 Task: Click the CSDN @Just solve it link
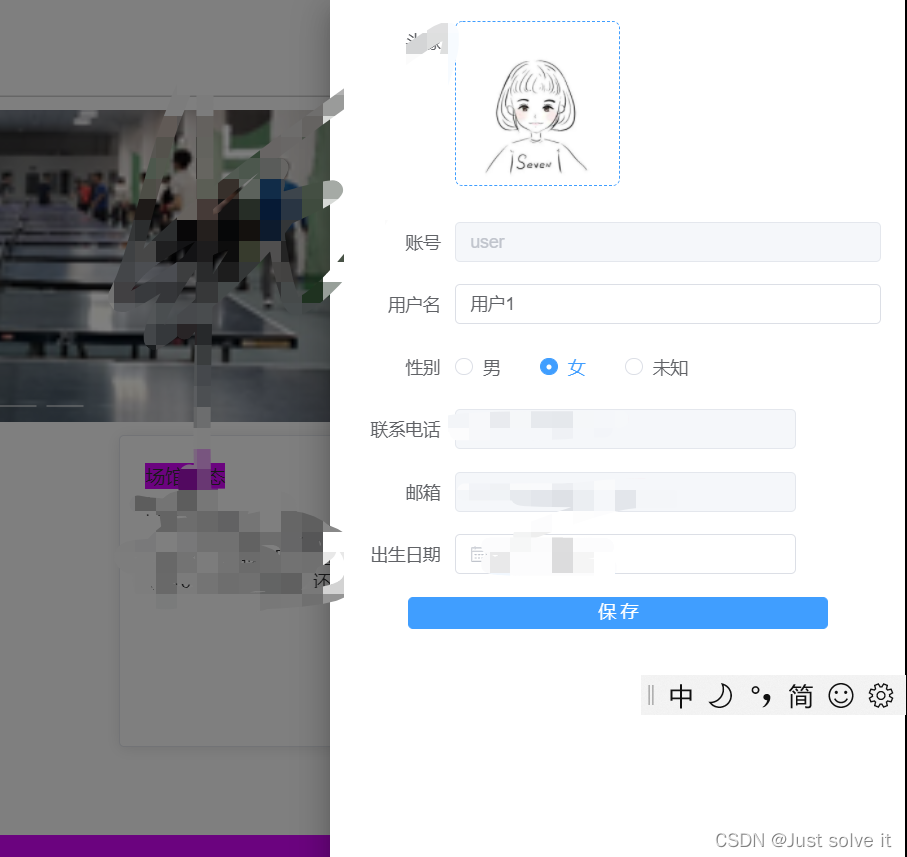[x=801, y=840]
